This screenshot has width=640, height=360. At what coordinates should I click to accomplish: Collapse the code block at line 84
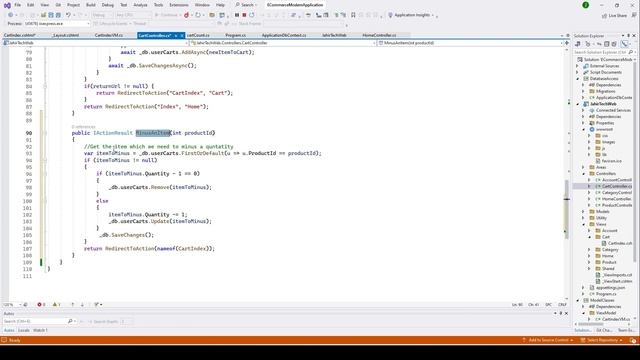point(45,86)
